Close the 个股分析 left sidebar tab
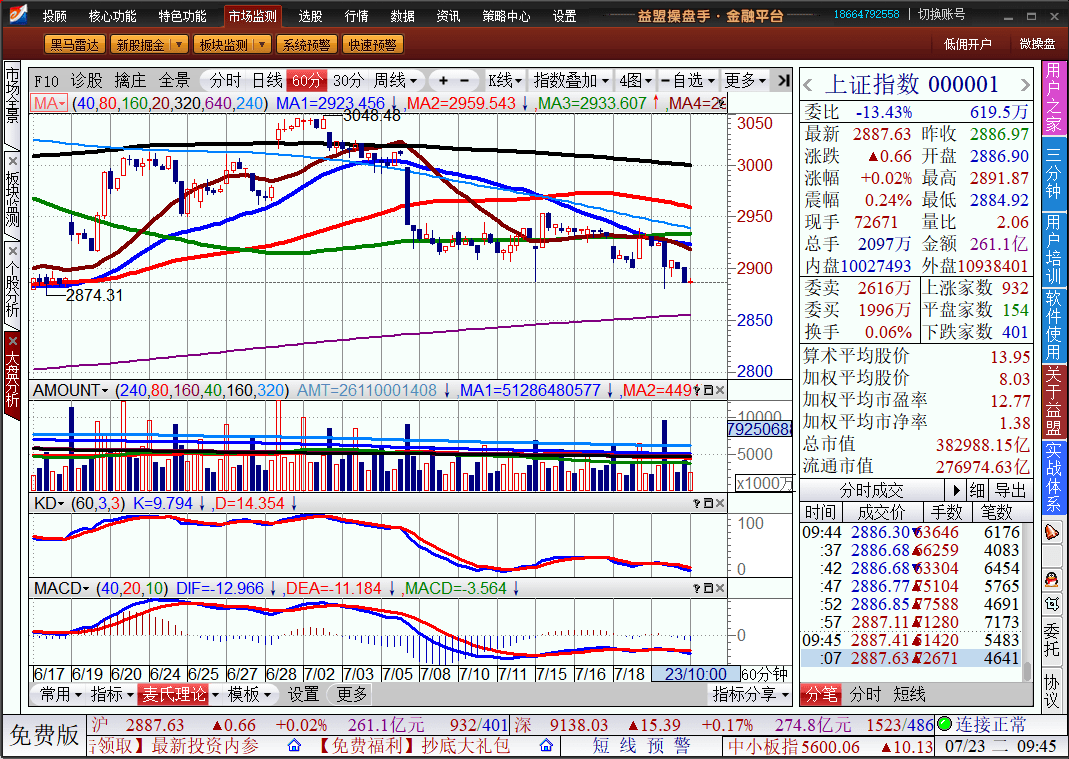This screenshot has width=1069, height=759. (12, 251)
